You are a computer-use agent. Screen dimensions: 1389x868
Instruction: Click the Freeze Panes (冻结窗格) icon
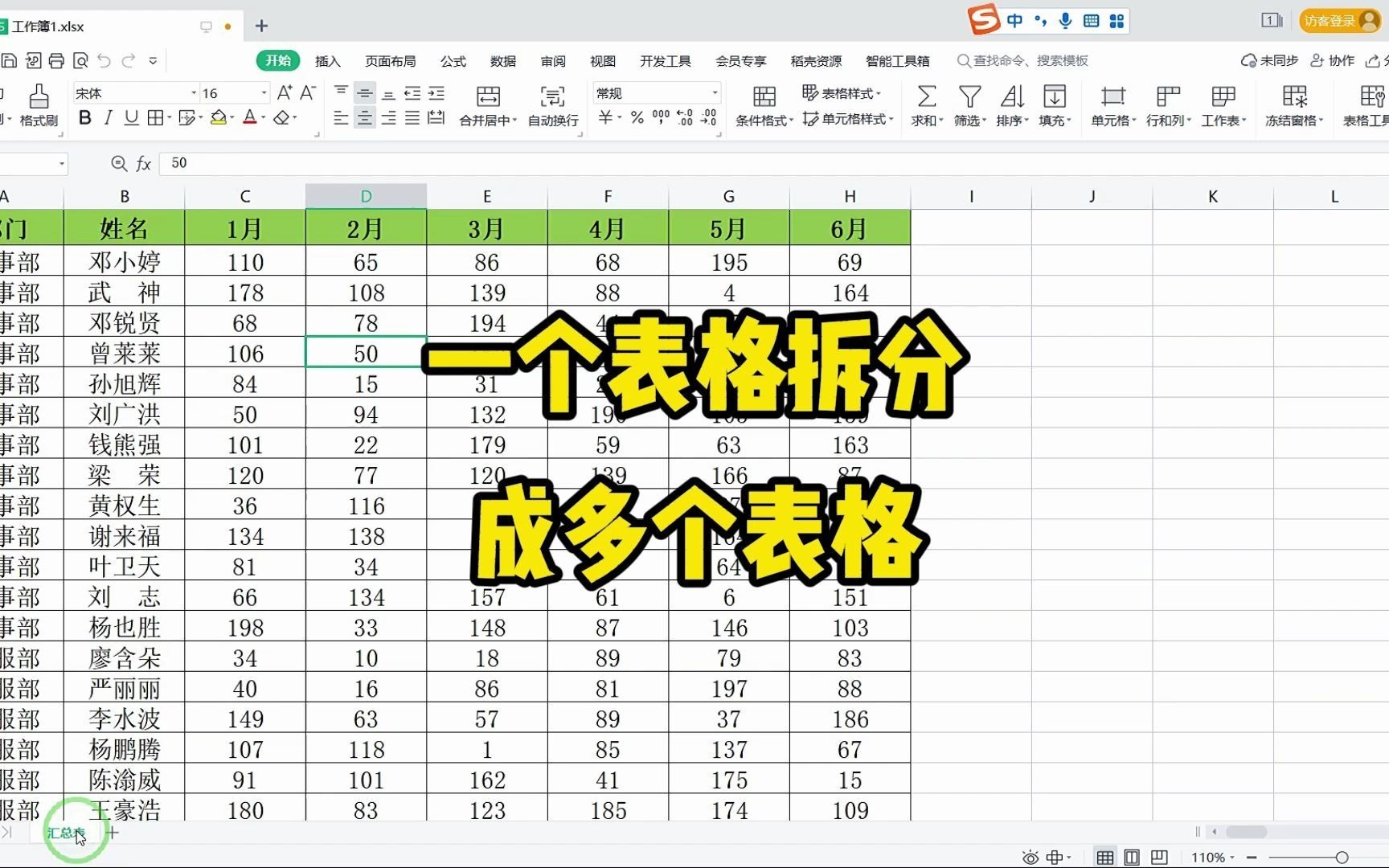click(1294, 97)
